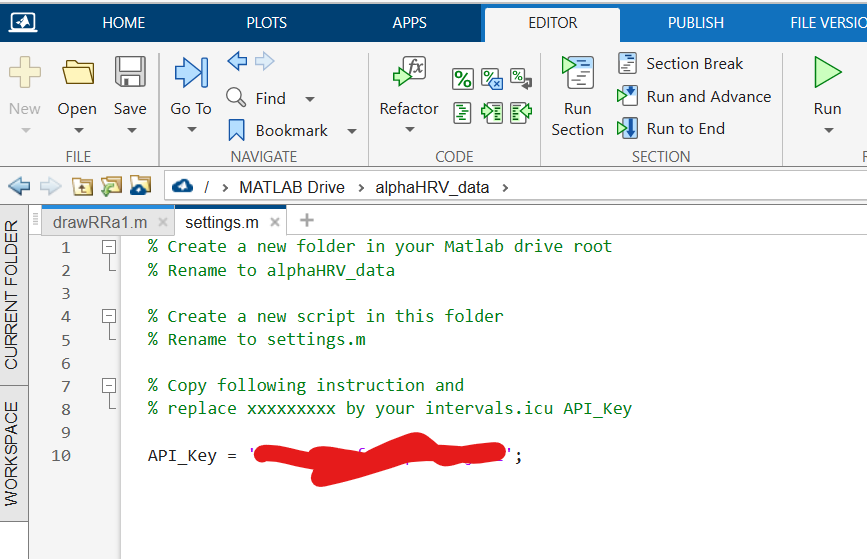This screenshot has height=559, width=867.
Task: Click the Find magnifier icon
Action: point(236,97)
